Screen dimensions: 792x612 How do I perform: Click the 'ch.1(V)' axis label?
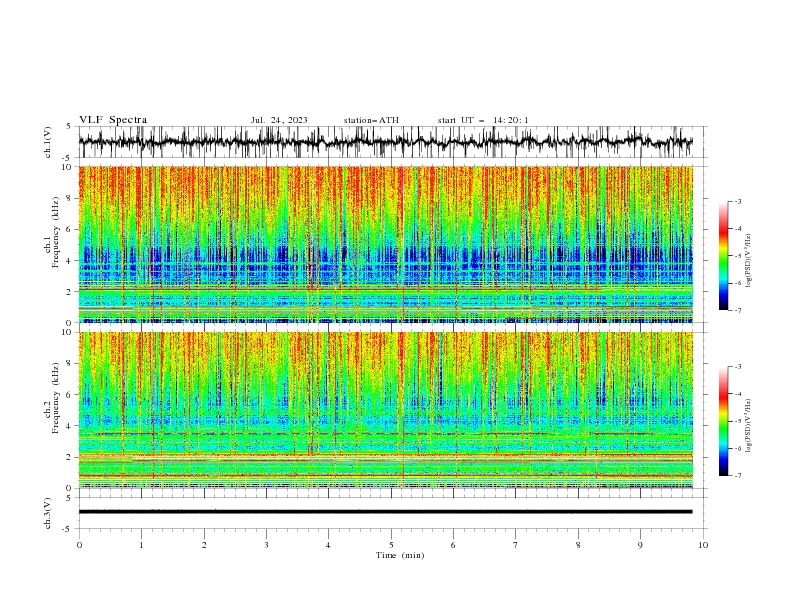48,142
